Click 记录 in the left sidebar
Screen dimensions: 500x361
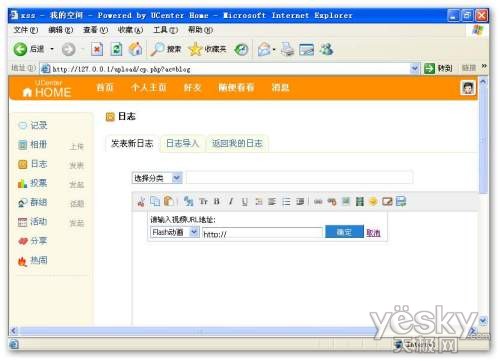(39, 125)
